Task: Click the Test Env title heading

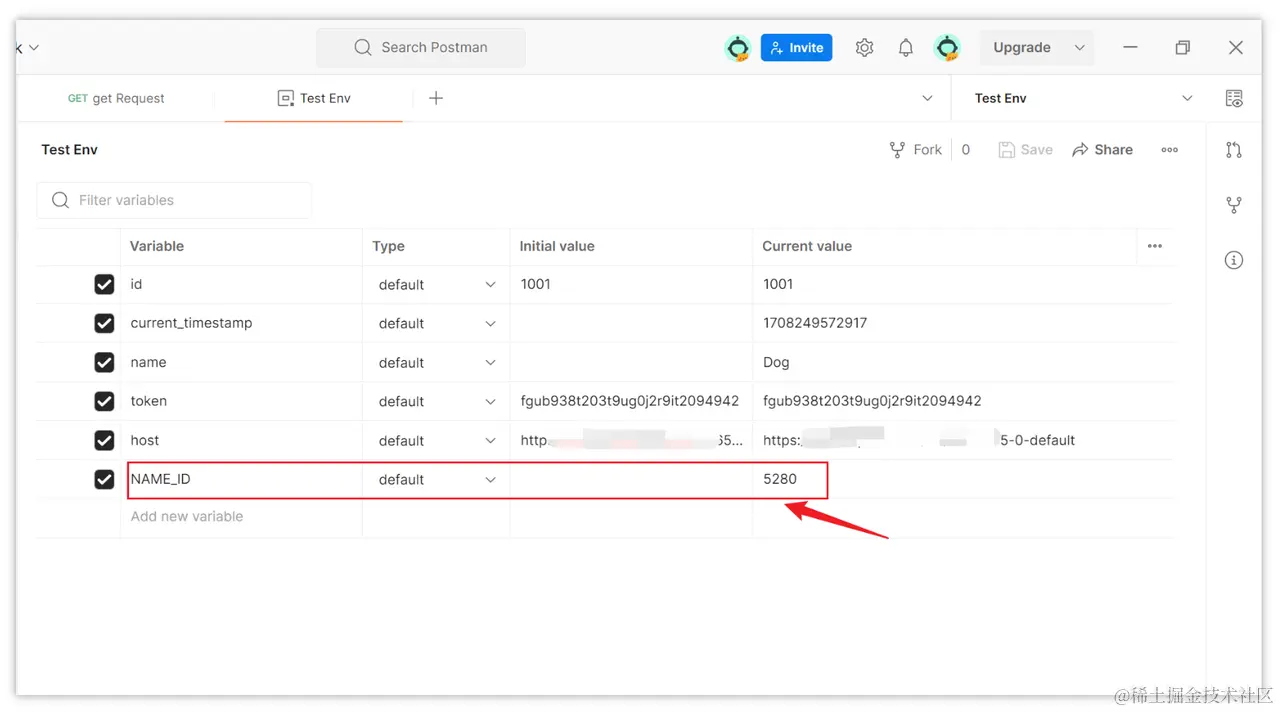Action: click(x=70, y=149)
